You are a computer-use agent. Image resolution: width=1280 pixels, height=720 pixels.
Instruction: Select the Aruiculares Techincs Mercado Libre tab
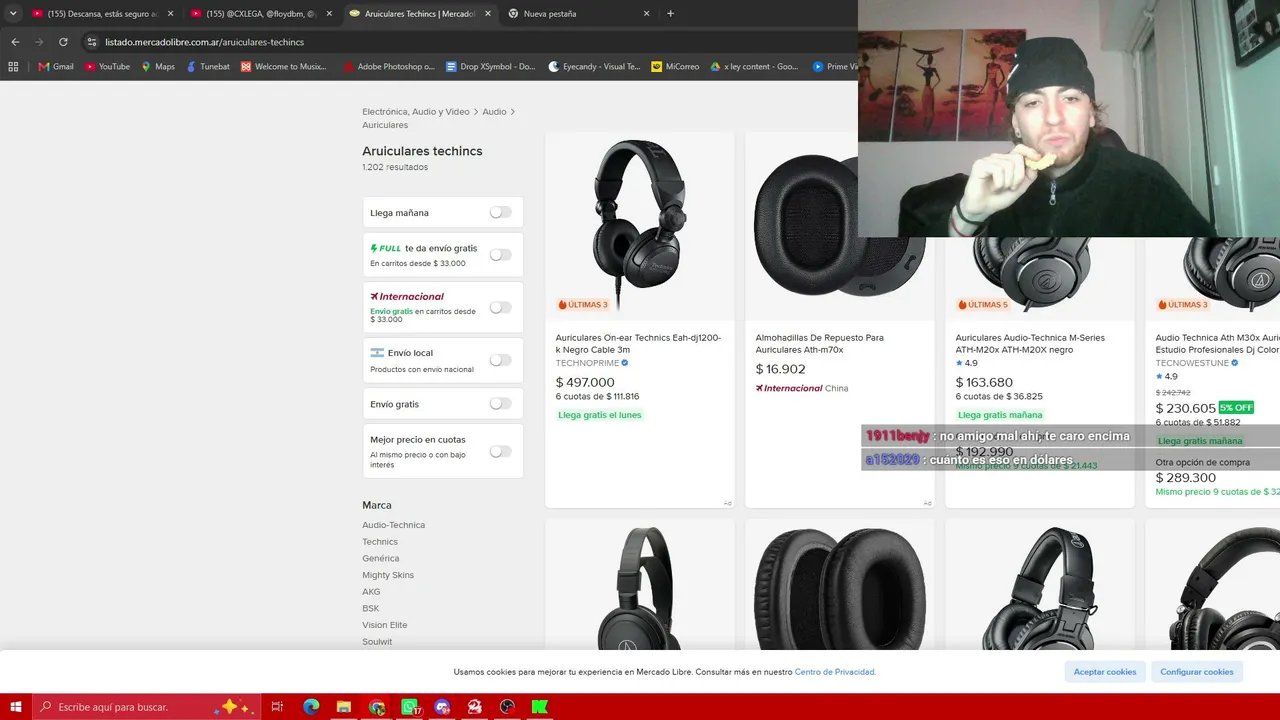click(421, 14)
